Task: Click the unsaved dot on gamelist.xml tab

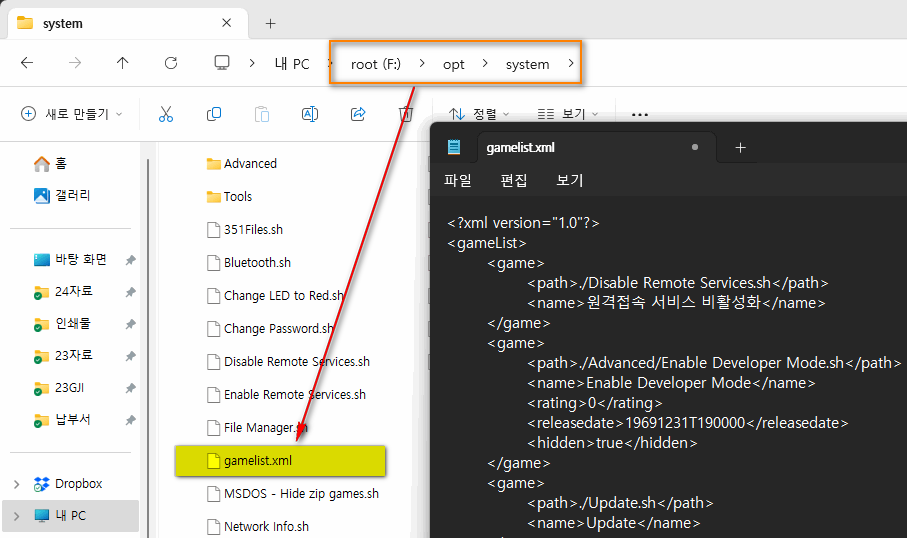Action: click(x=695, y=148)
